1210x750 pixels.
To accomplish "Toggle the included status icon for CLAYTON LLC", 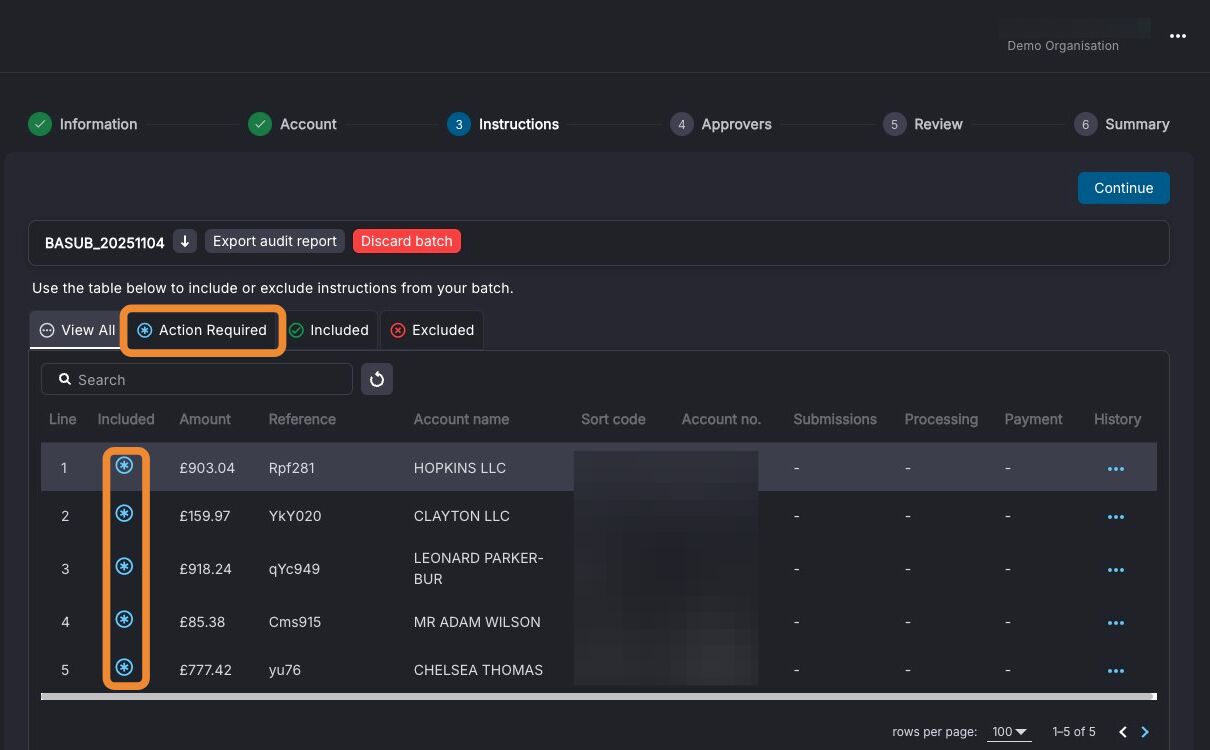I will click(124, 514).
